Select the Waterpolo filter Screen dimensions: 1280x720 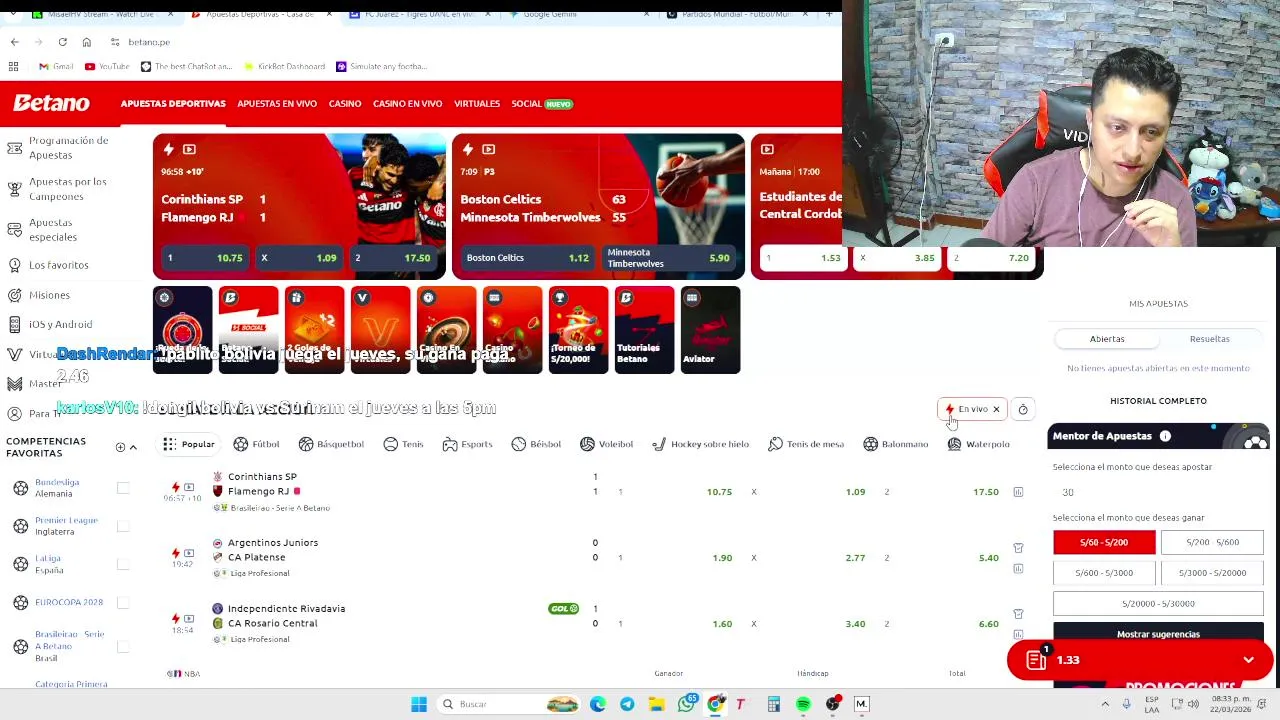pos(978,444)
